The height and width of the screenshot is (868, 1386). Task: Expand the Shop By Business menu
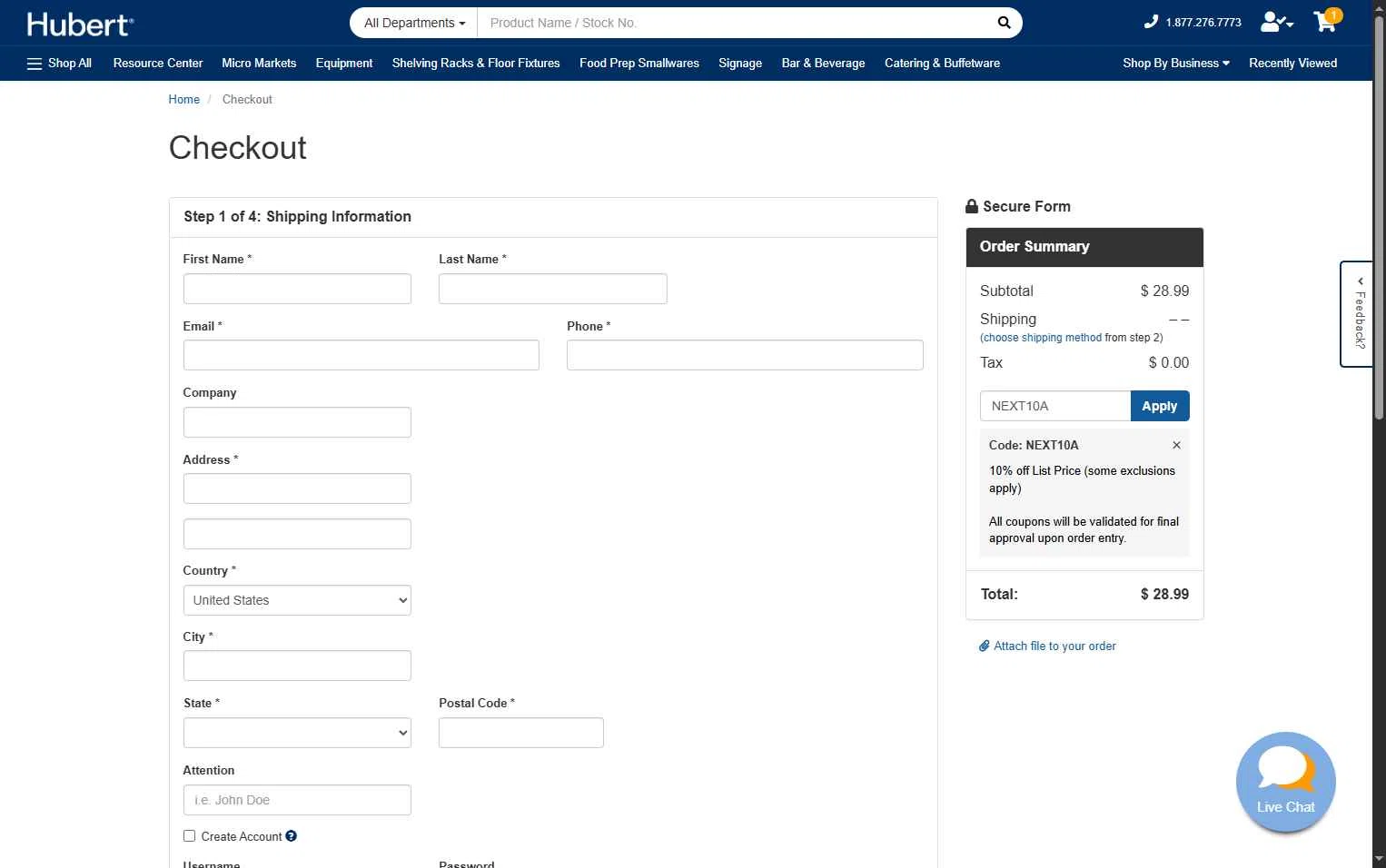(1175, 64)
